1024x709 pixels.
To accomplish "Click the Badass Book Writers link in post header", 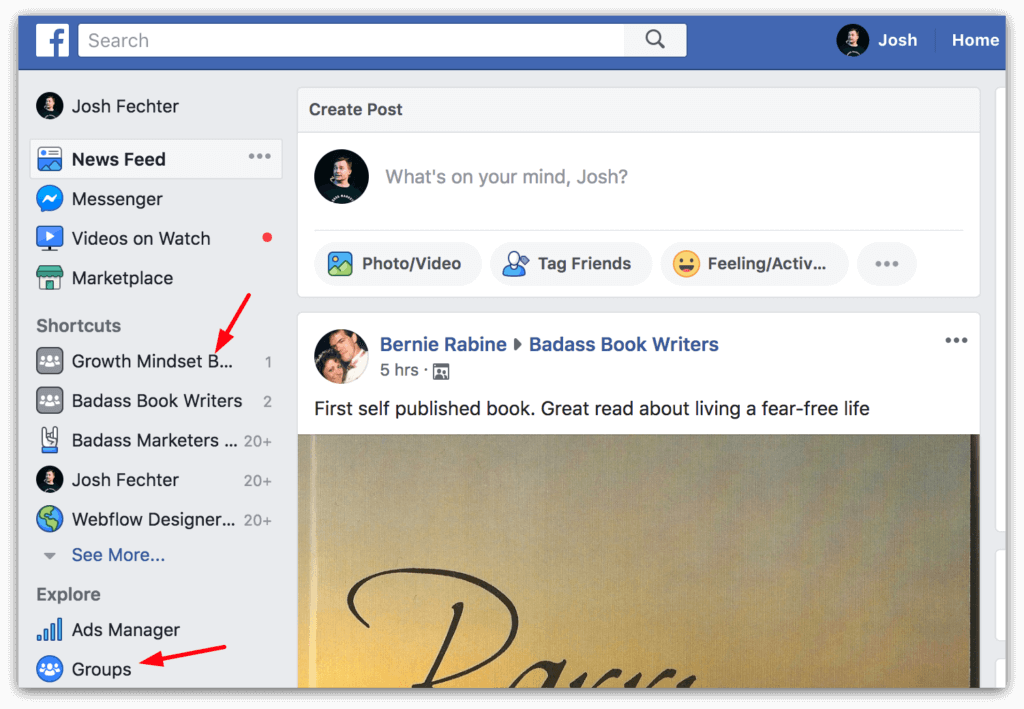I will point(624,344).
